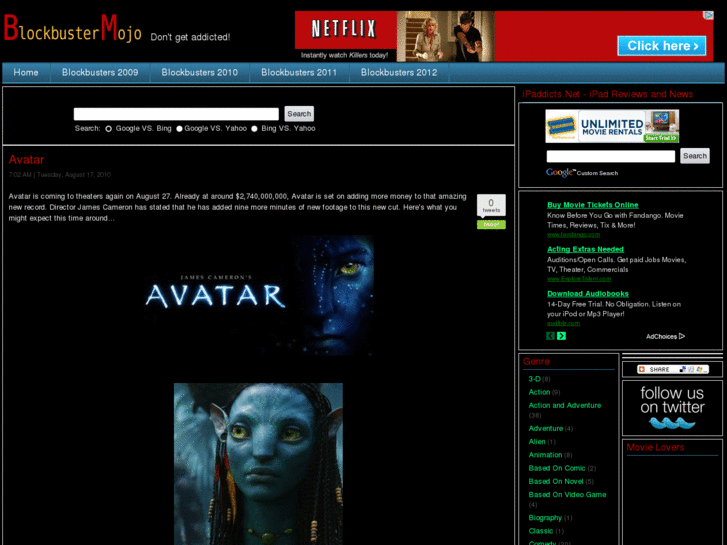
Task: Open Blockbusters 2012 tab
Action: coord(399,72)
